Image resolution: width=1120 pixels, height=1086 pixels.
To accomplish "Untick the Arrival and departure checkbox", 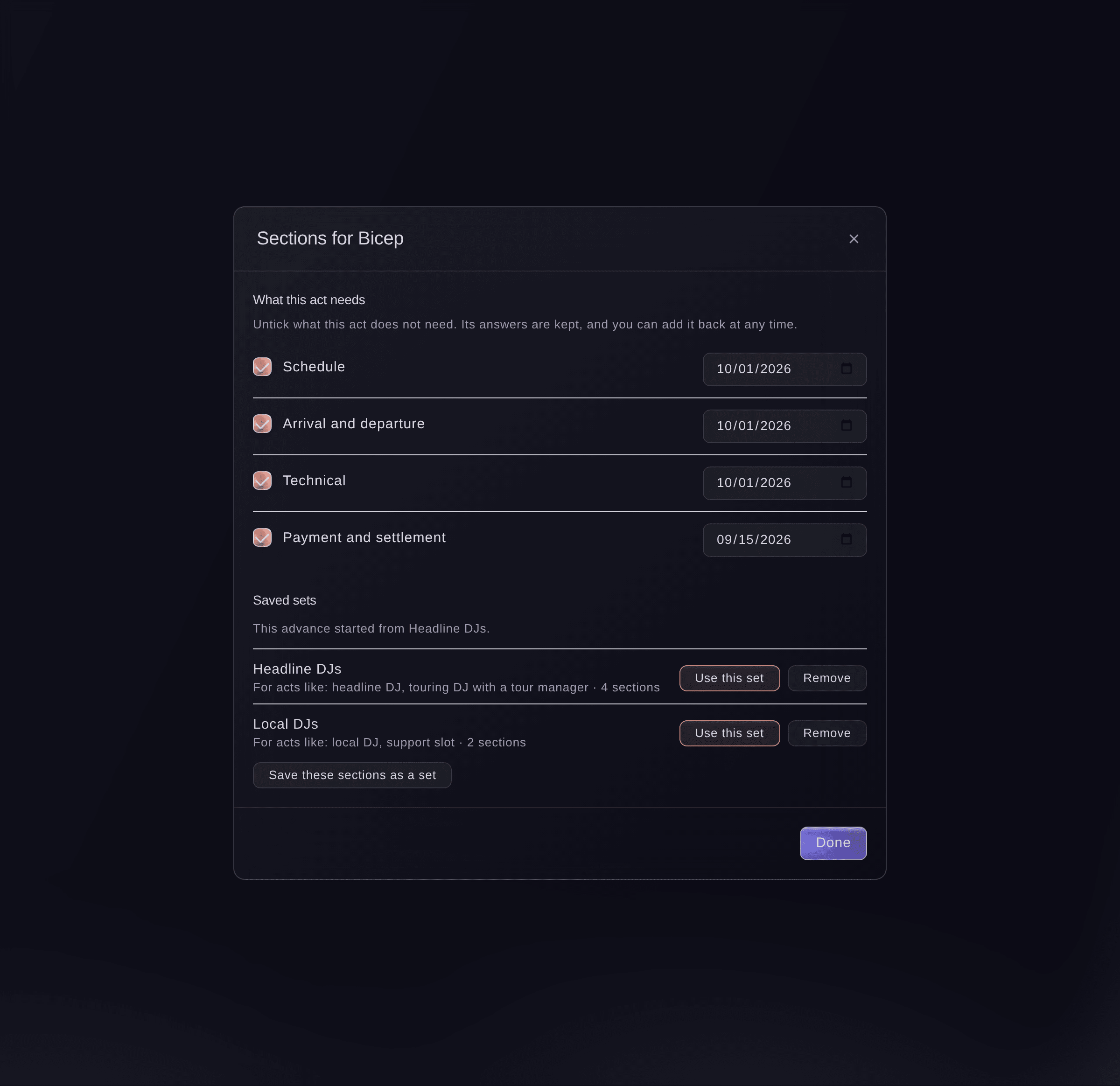I will [262, 424].
